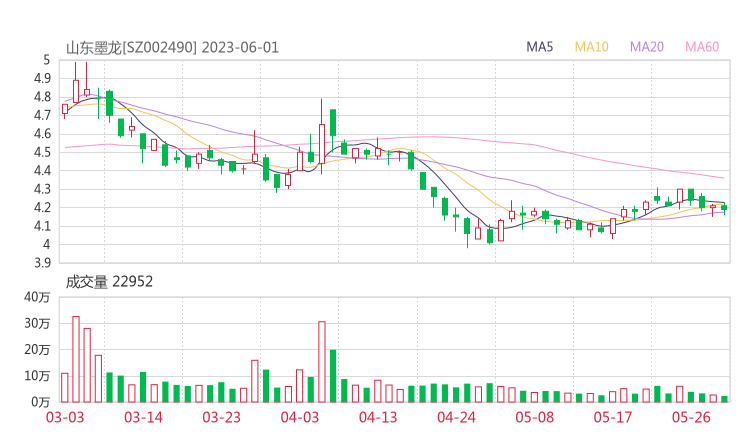Click the 05-08 date axis label
740x440 pixels.
[535, 418]
